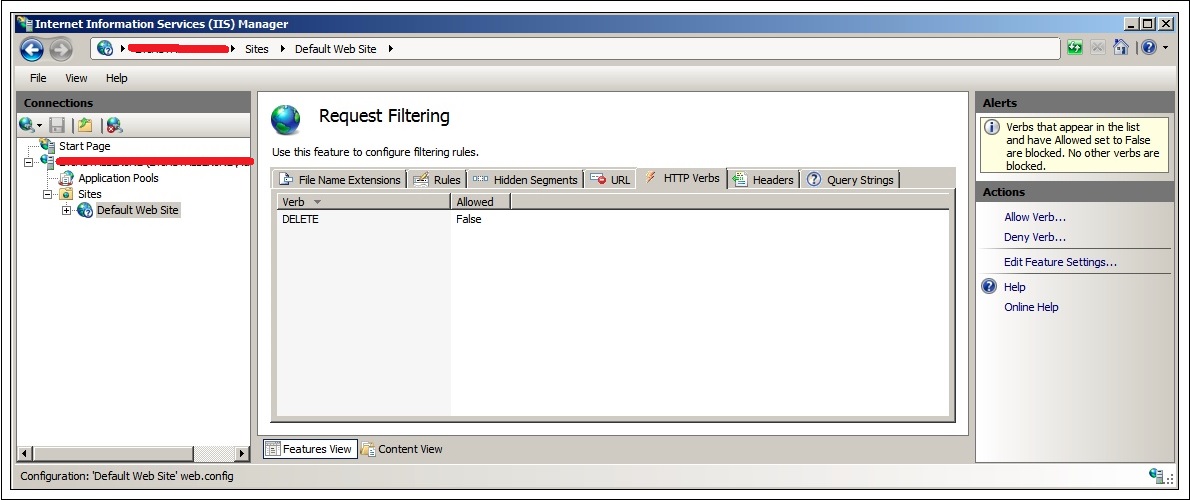
Task: Select Start Page in the tree
Action: pyautogui.click(x=84, y=146)
